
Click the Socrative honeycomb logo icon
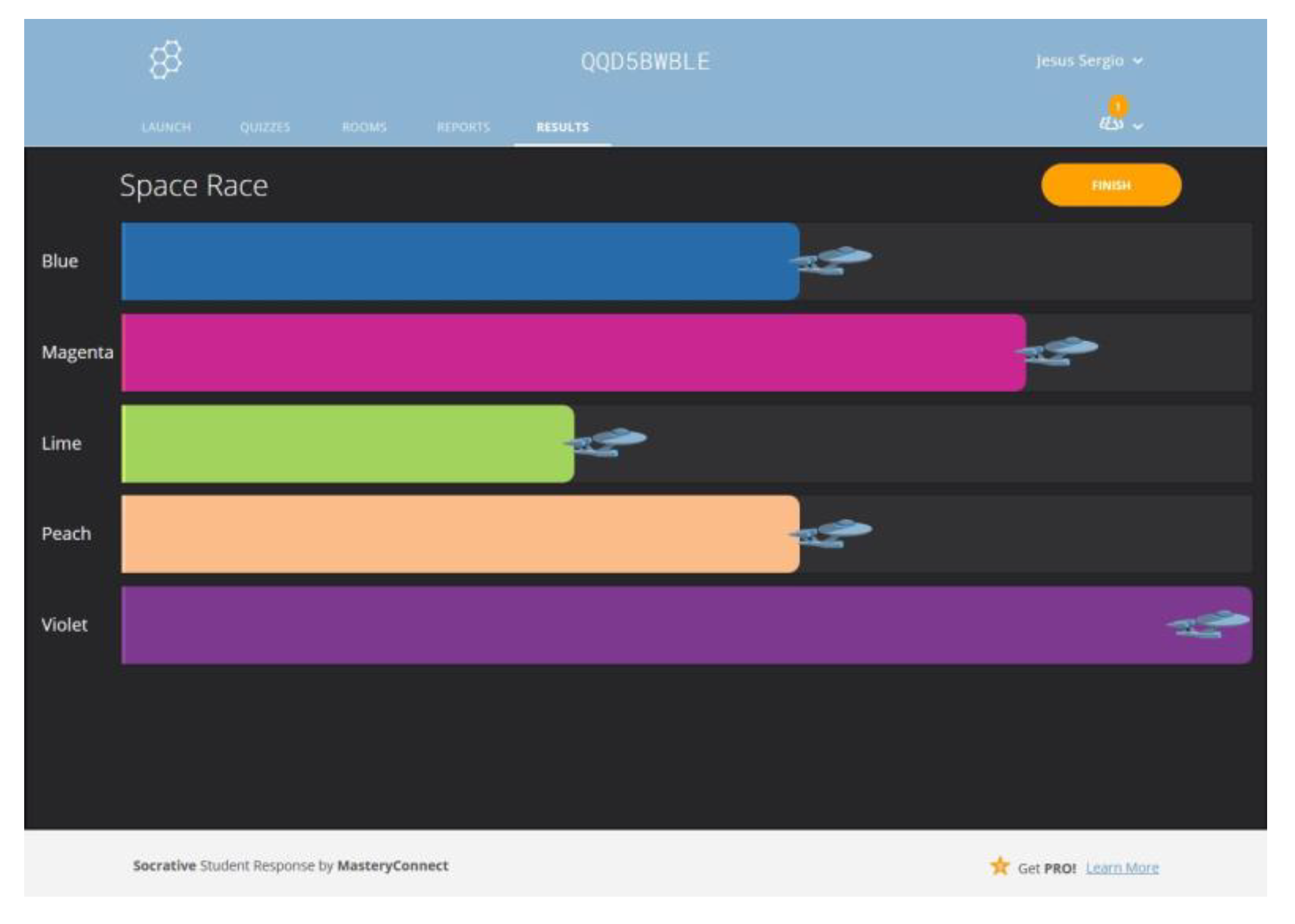[165, 59]
